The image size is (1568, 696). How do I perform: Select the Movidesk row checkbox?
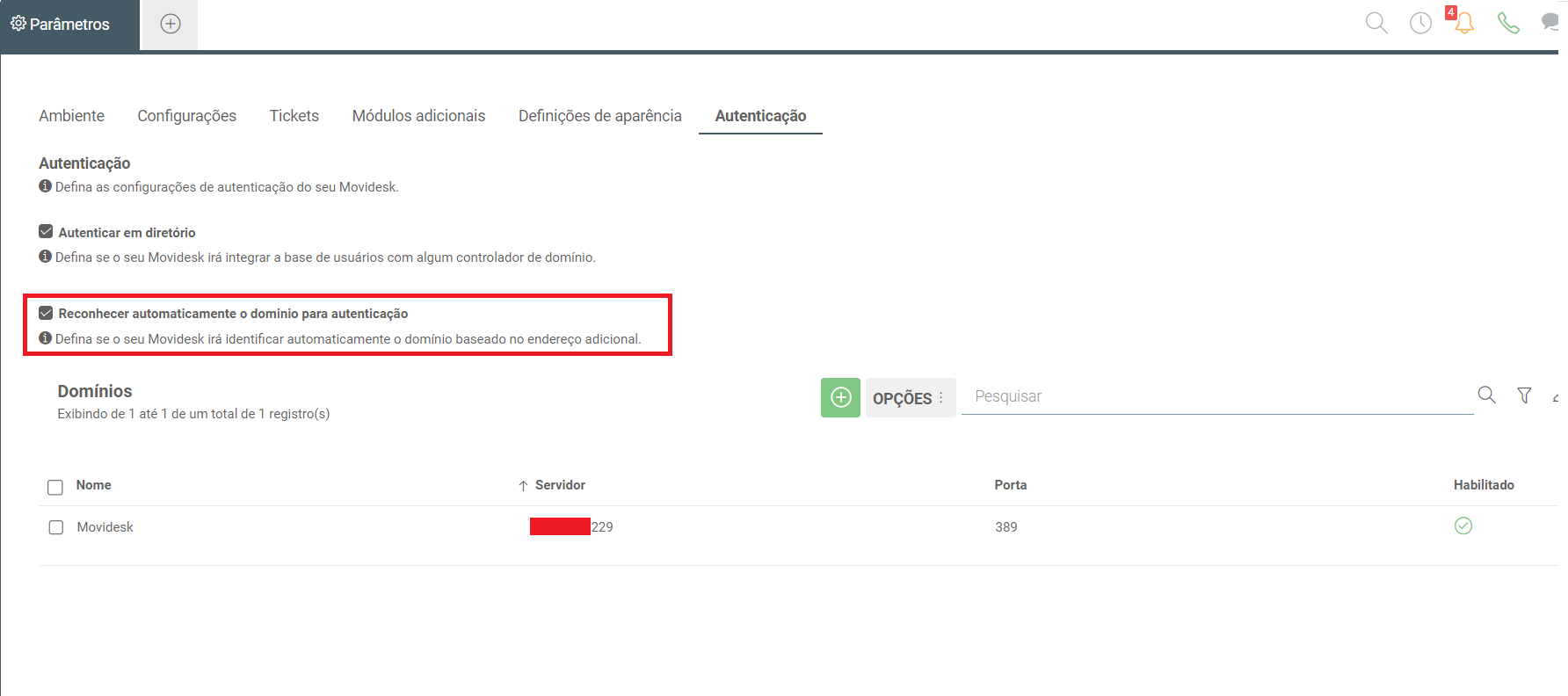(x=56, y=527)
